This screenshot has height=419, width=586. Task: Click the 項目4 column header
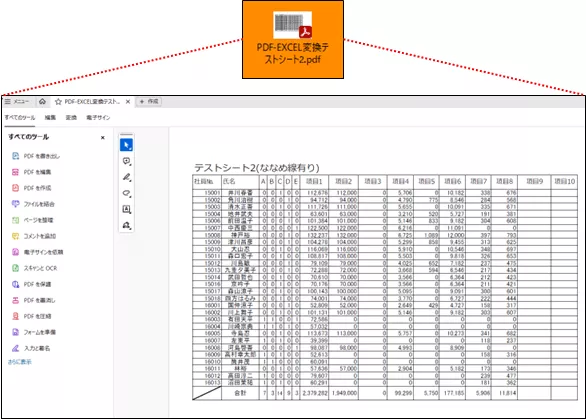tap(400, 181)
